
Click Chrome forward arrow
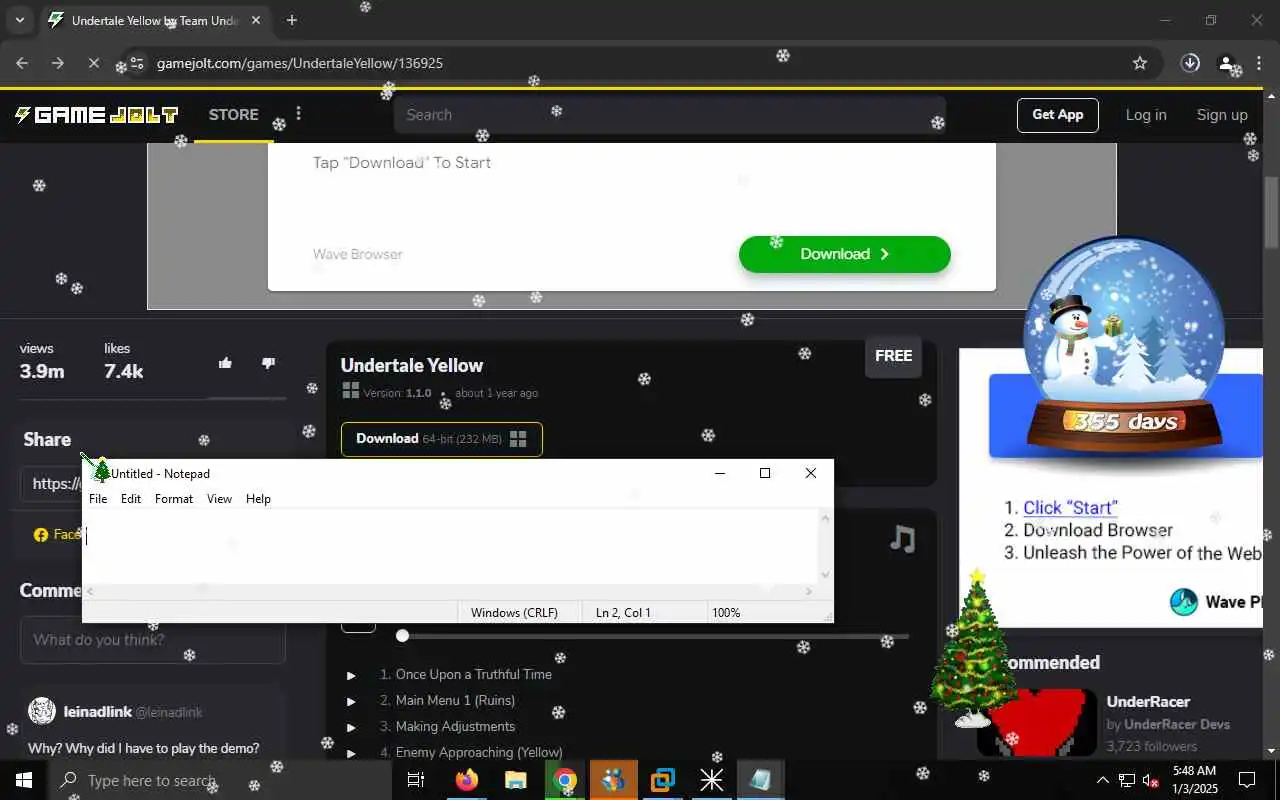click(x=58, y=63)
